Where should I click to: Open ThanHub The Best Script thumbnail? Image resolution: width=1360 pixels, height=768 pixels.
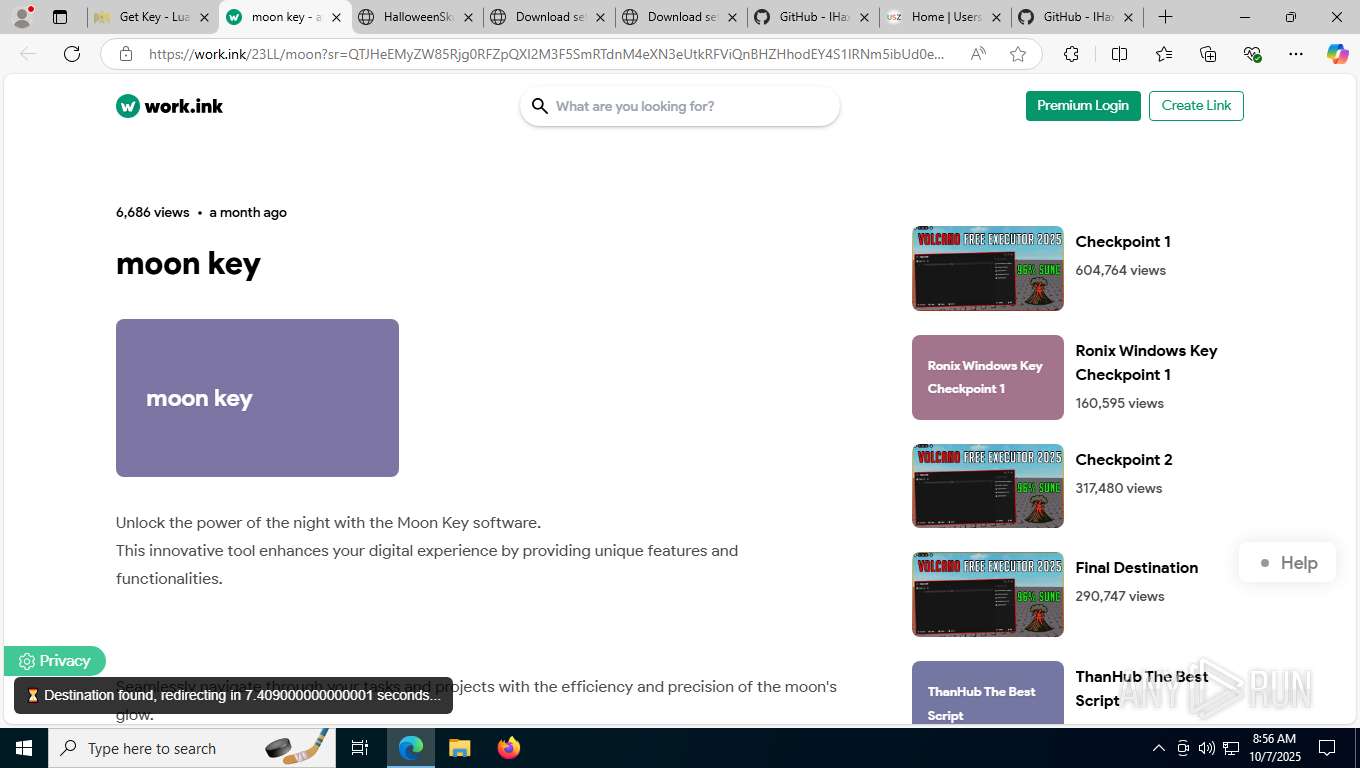tap(988, 693)
